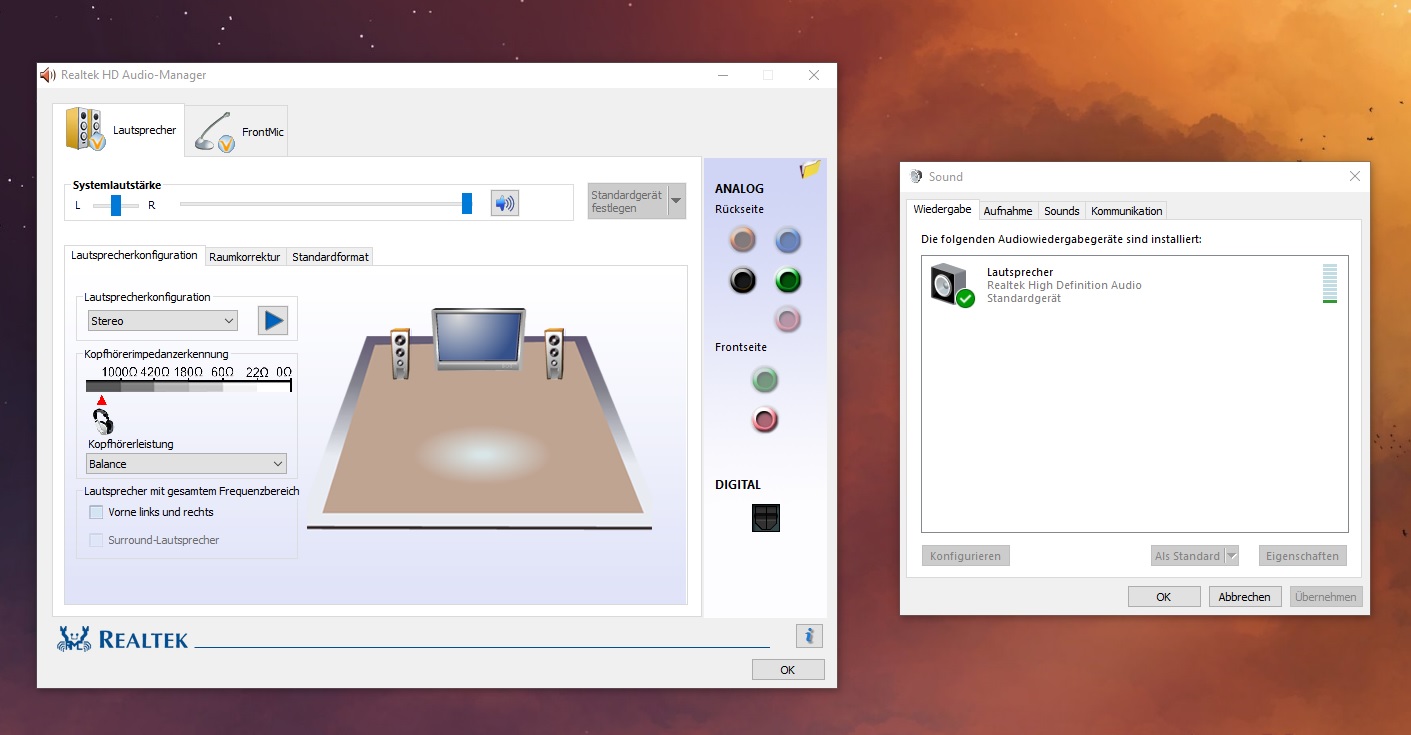Open the Lautsprecherkonfiguration tab
The height and width of the screenshot is (735, 1411).
point(135,255)
